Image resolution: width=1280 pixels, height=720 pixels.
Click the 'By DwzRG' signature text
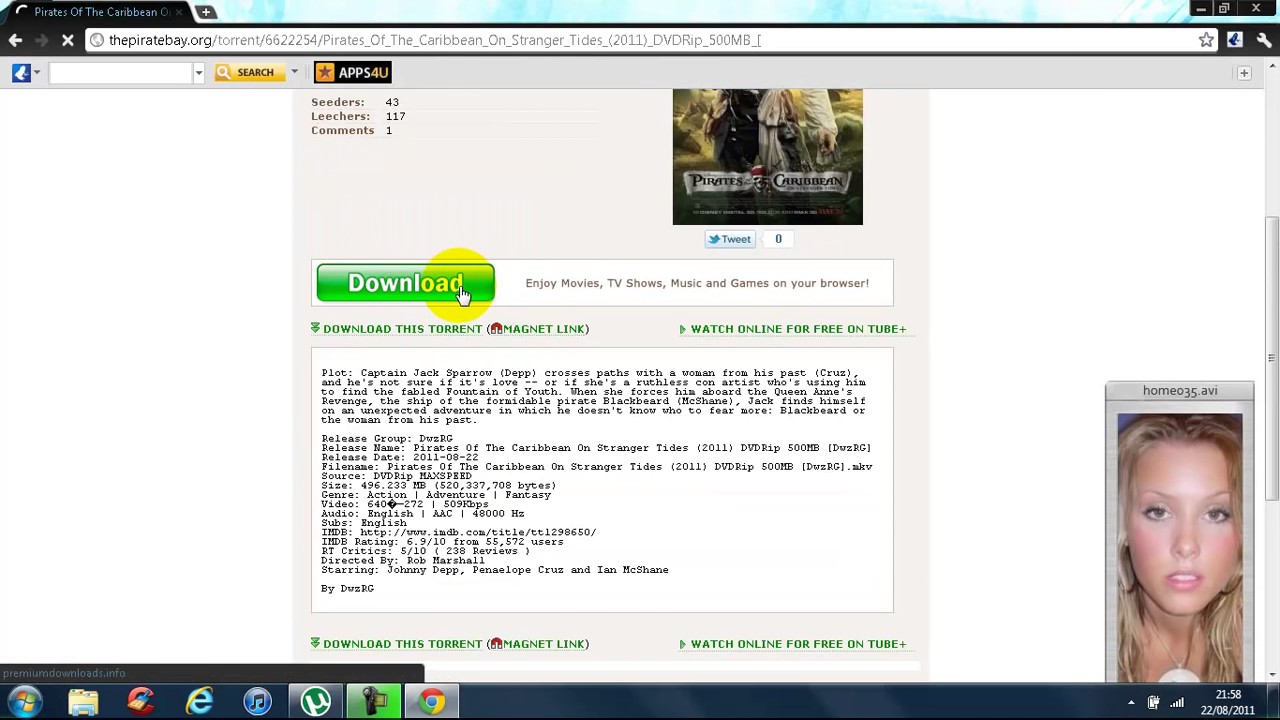(x=347, y=589)
